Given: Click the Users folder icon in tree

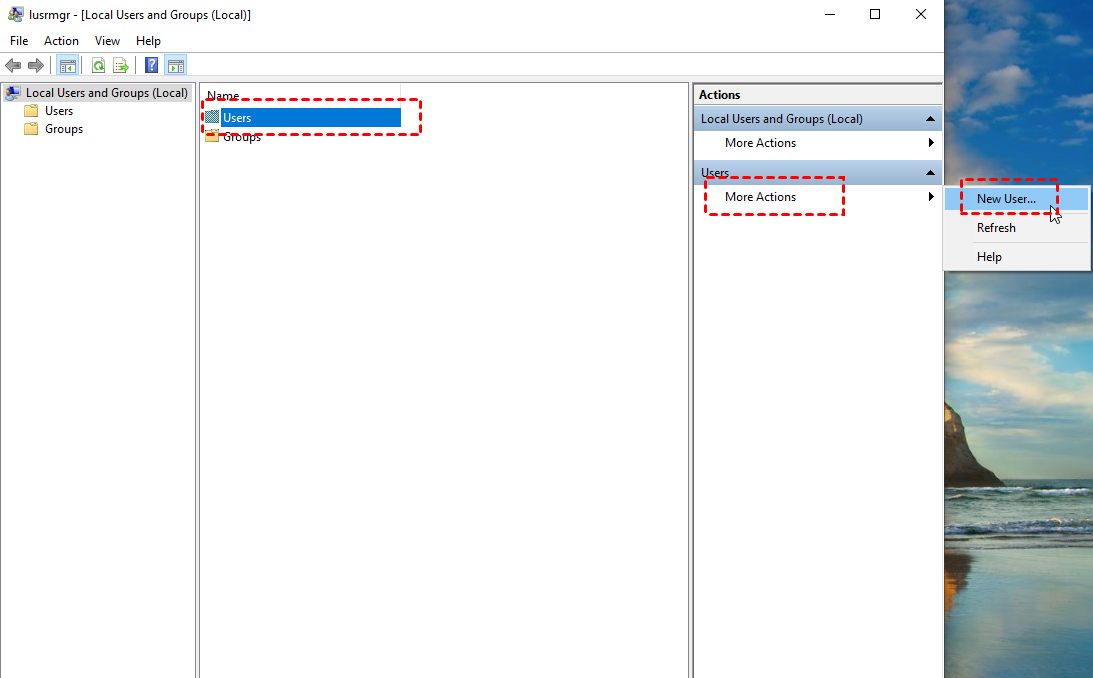Looking at the screenshot, I should [x=31, y=111].
